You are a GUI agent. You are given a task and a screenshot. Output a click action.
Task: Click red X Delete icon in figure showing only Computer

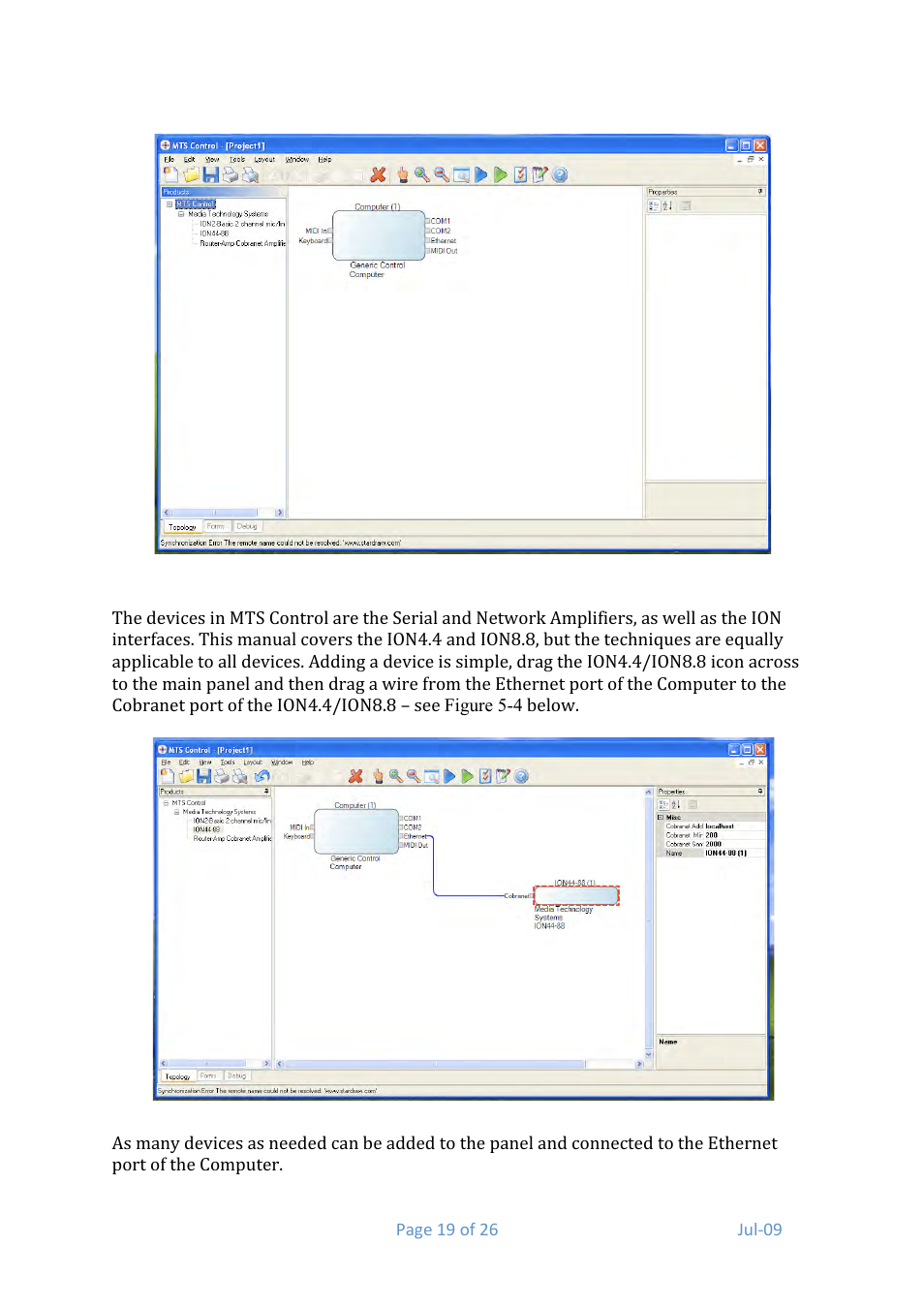click(378, 174)
